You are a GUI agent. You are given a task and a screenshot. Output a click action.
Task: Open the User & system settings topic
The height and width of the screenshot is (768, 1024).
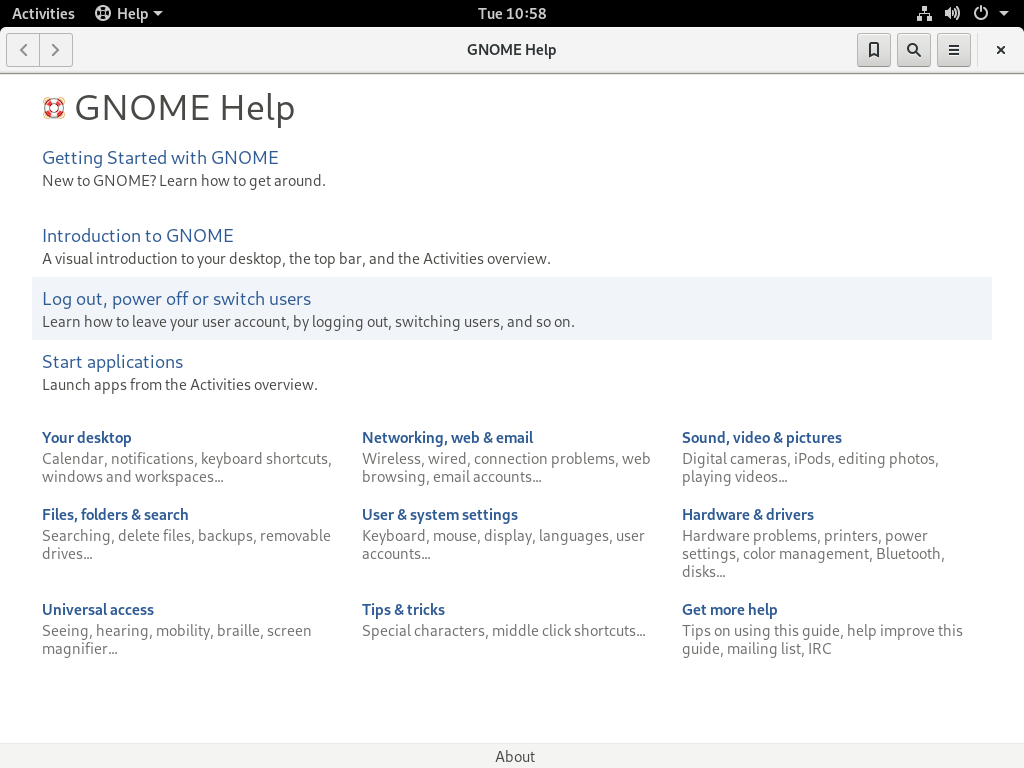pyautogui.click(x=440, y=515)
